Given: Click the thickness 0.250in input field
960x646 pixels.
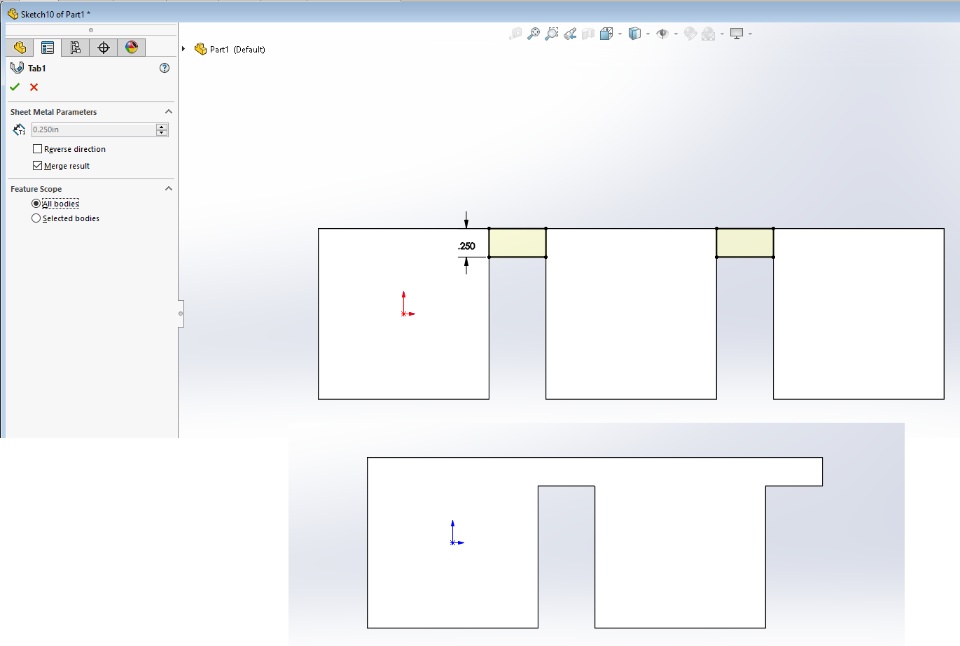Looking at the screenshot, I should (x=93, y=129).
